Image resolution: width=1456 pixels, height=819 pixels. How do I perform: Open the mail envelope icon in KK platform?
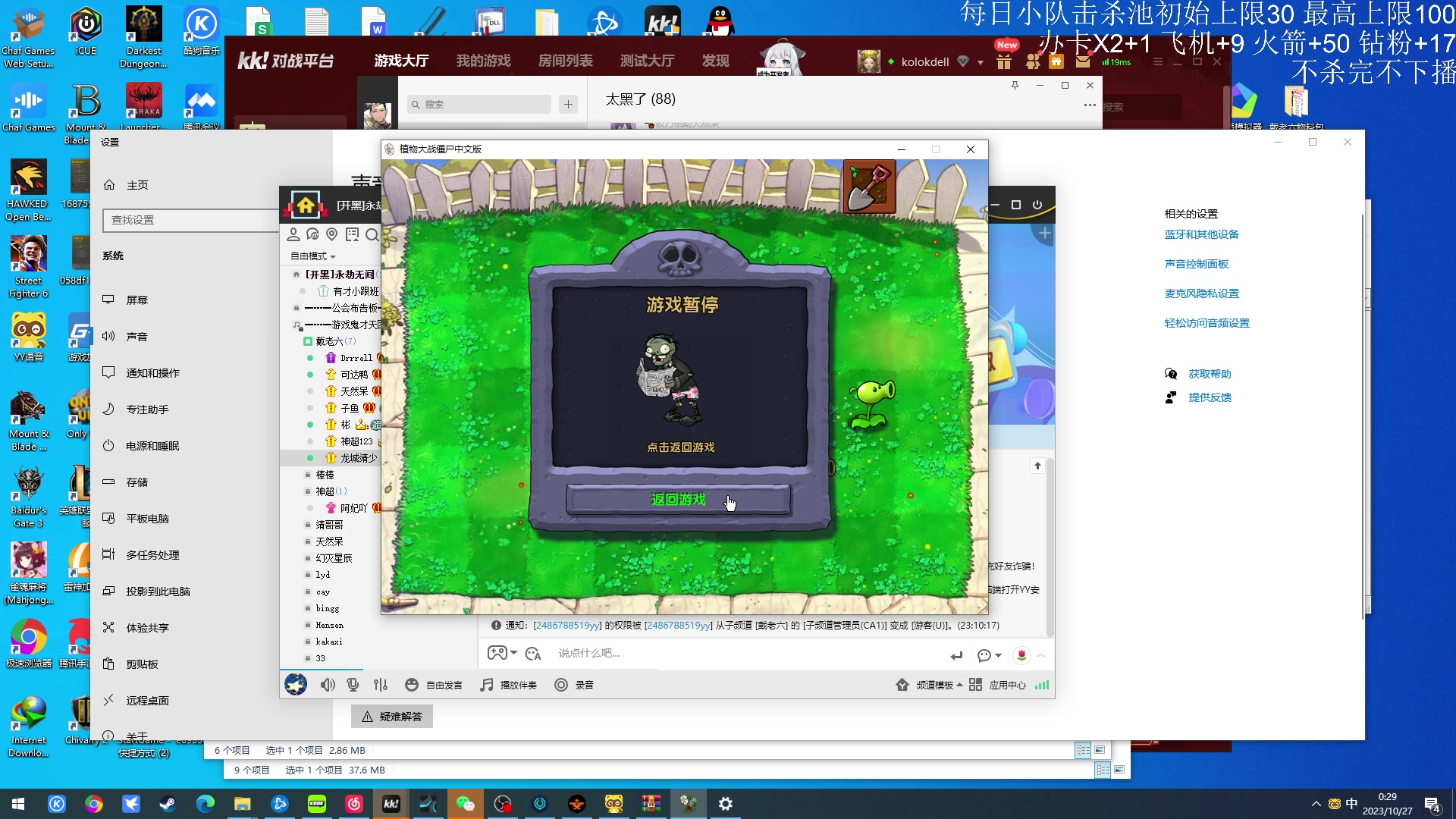pos(1083,61)
